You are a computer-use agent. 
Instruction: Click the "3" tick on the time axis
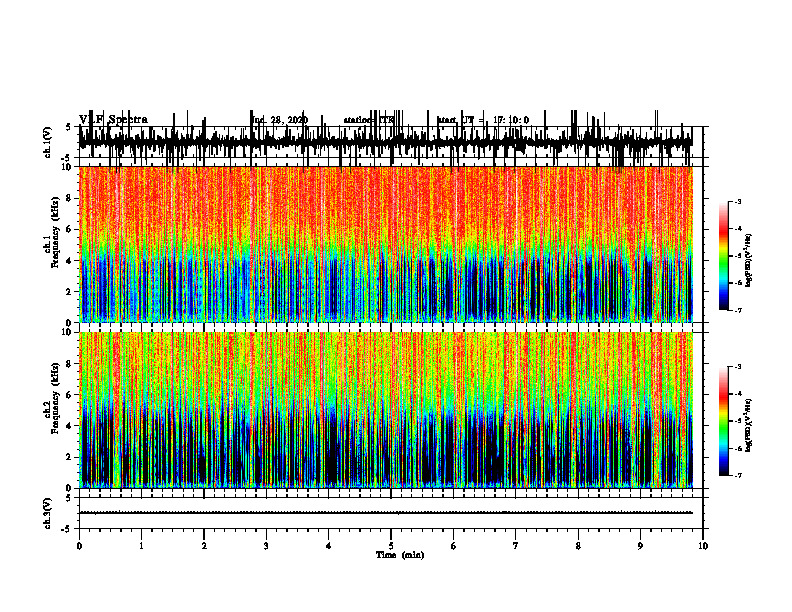coord(266,546)
